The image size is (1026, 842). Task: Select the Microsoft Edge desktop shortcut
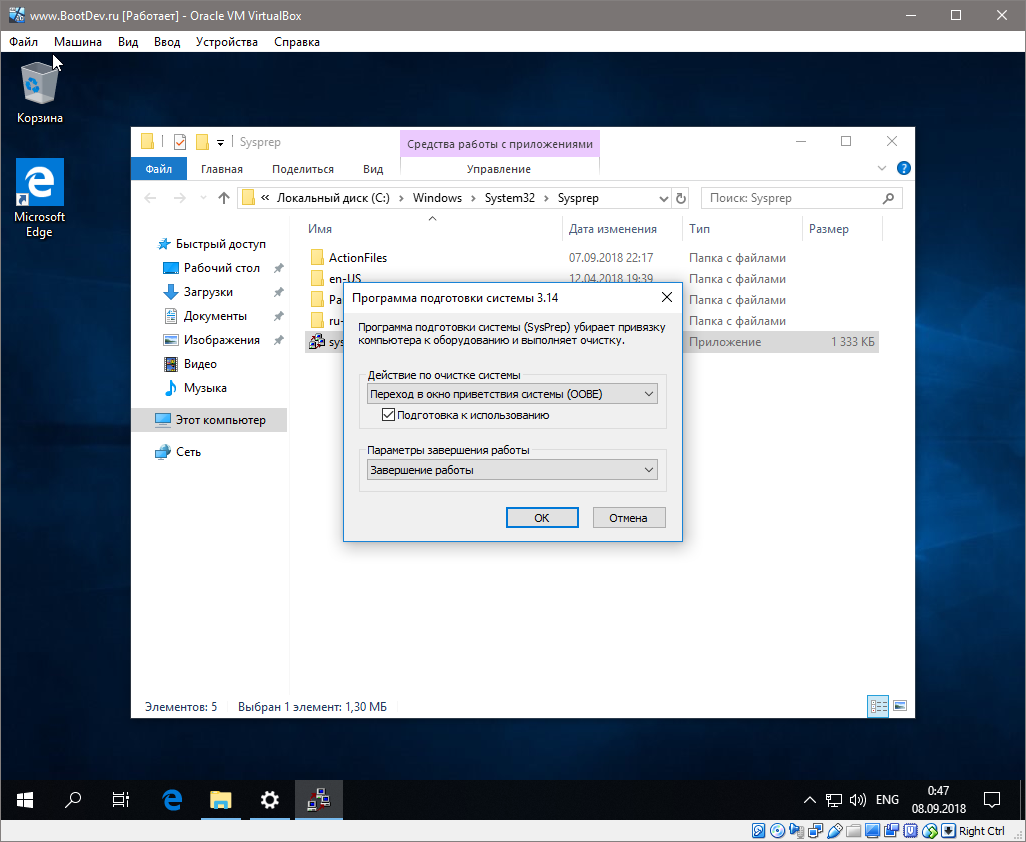point(39,198)
